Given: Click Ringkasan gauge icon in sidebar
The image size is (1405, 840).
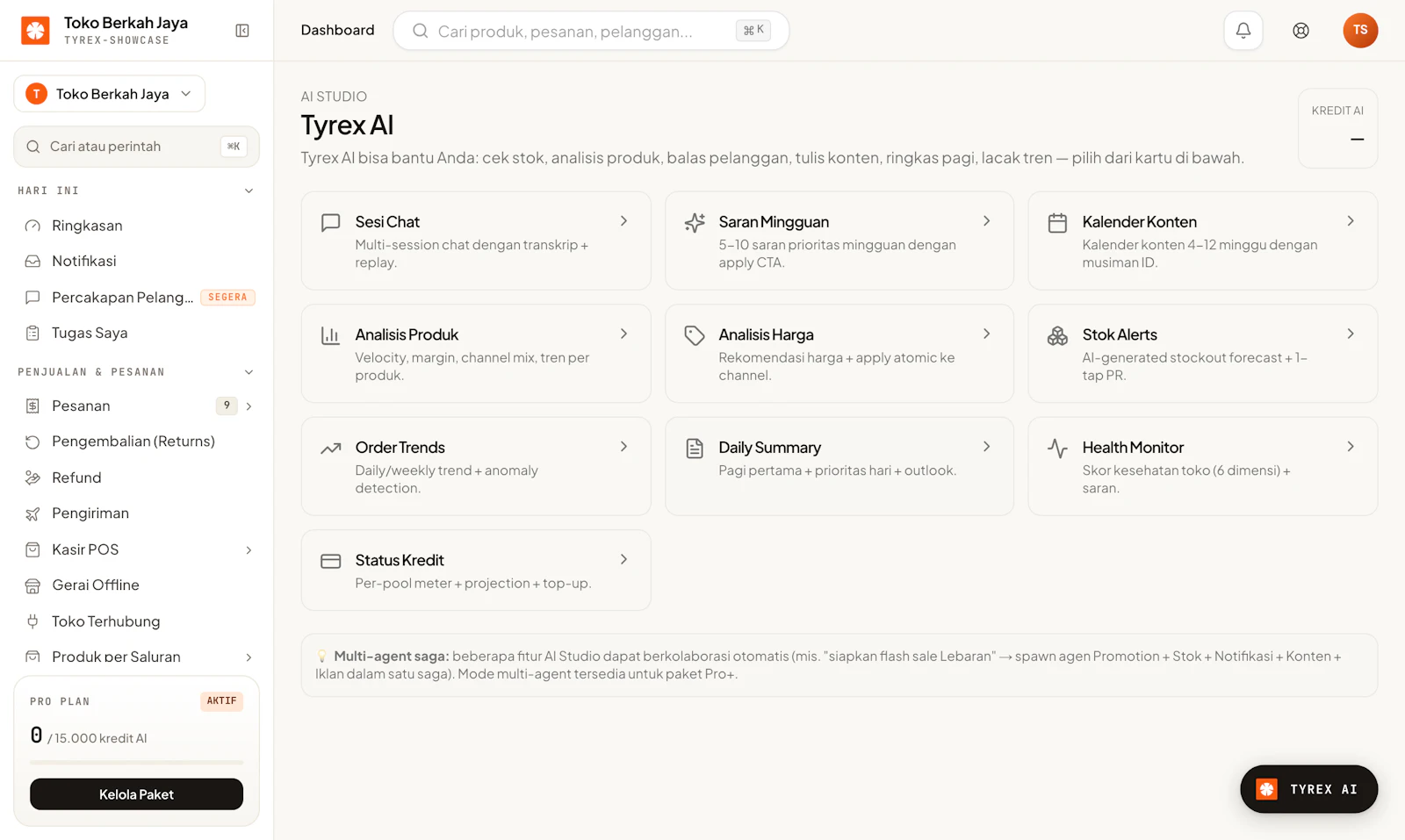Looking at the screenshot, I should pos(32,226).
